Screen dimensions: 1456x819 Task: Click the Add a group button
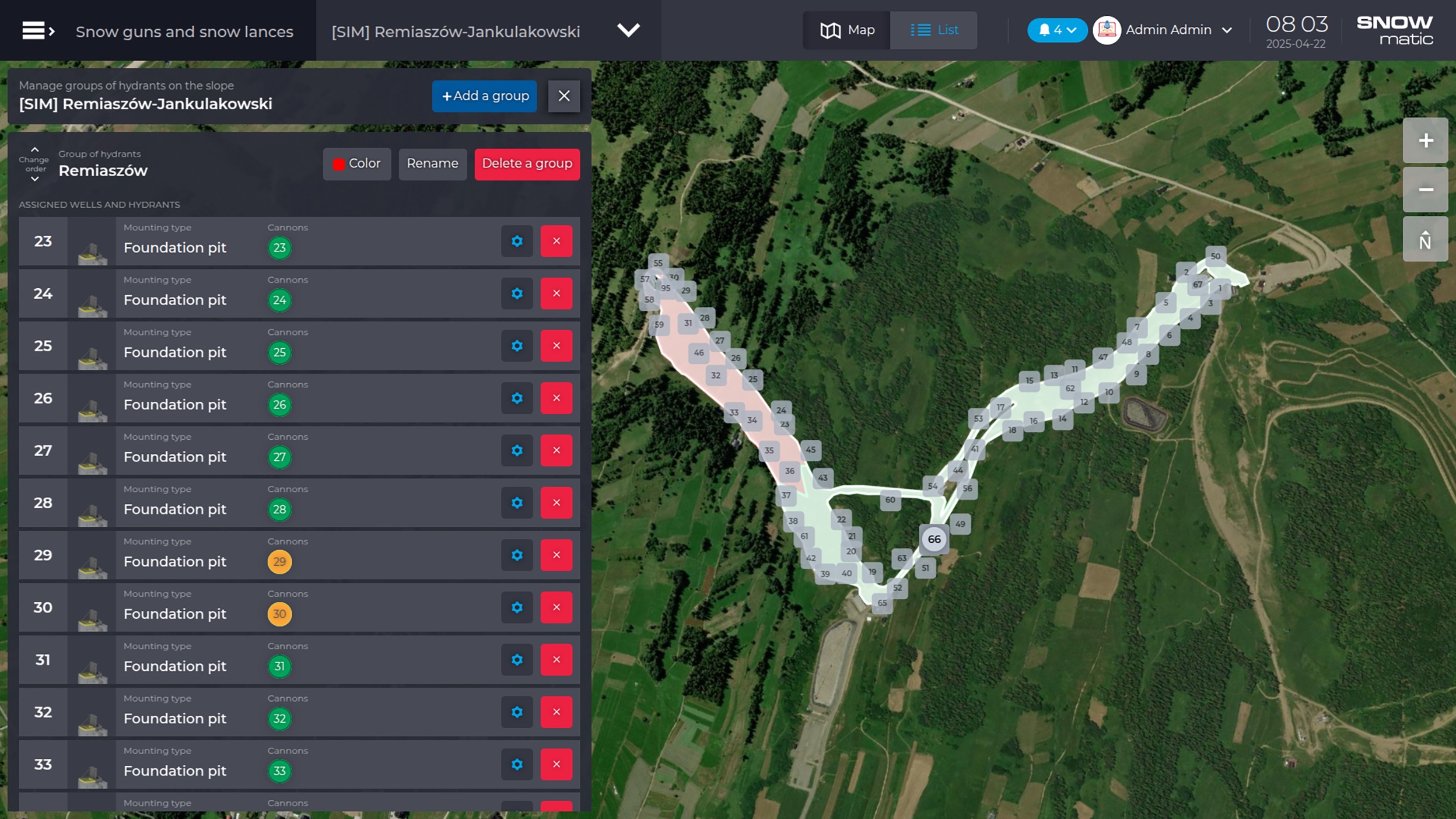pos(484,96)
